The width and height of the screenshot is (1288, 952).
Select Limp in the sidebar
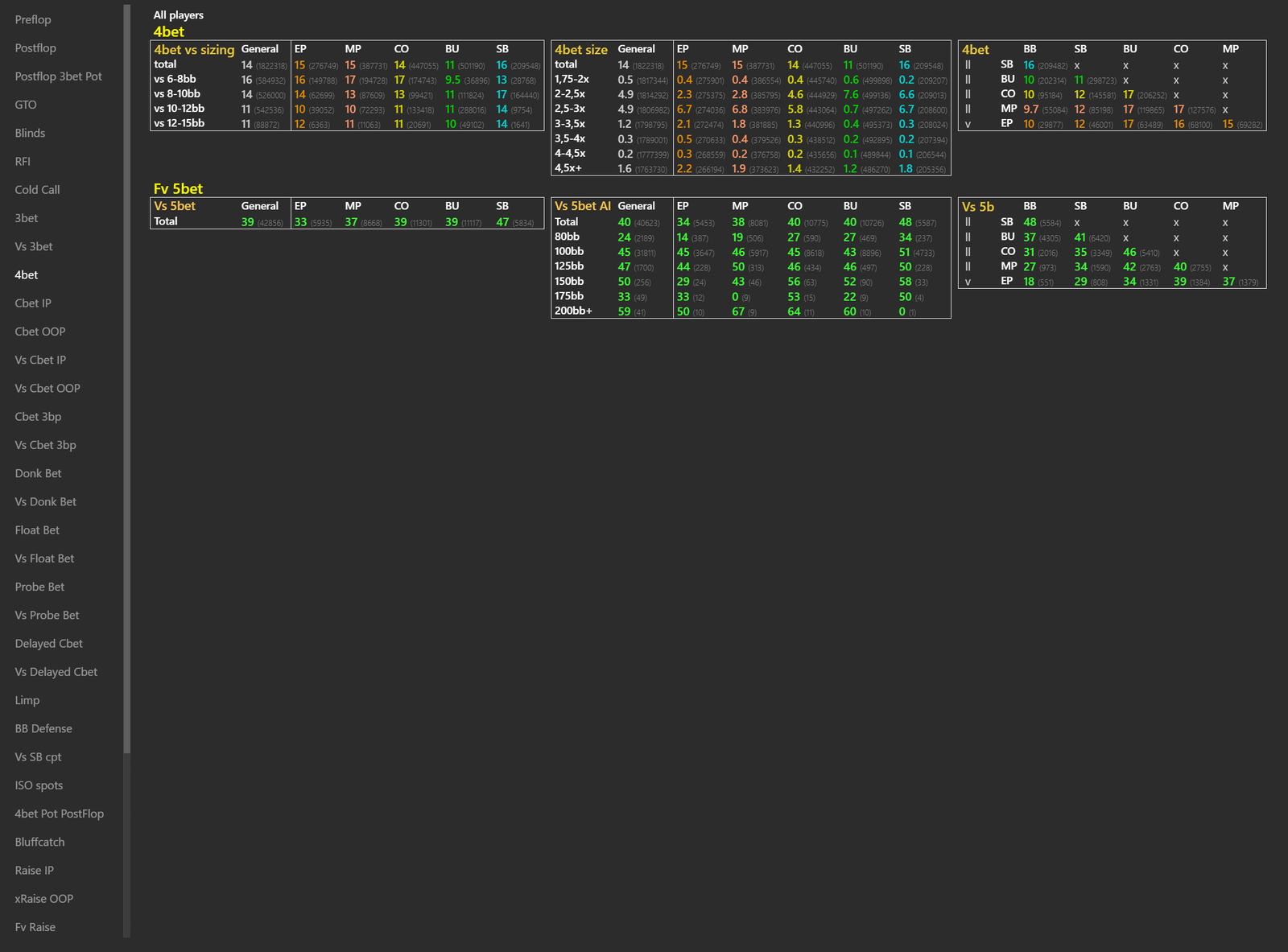[27, 700]
